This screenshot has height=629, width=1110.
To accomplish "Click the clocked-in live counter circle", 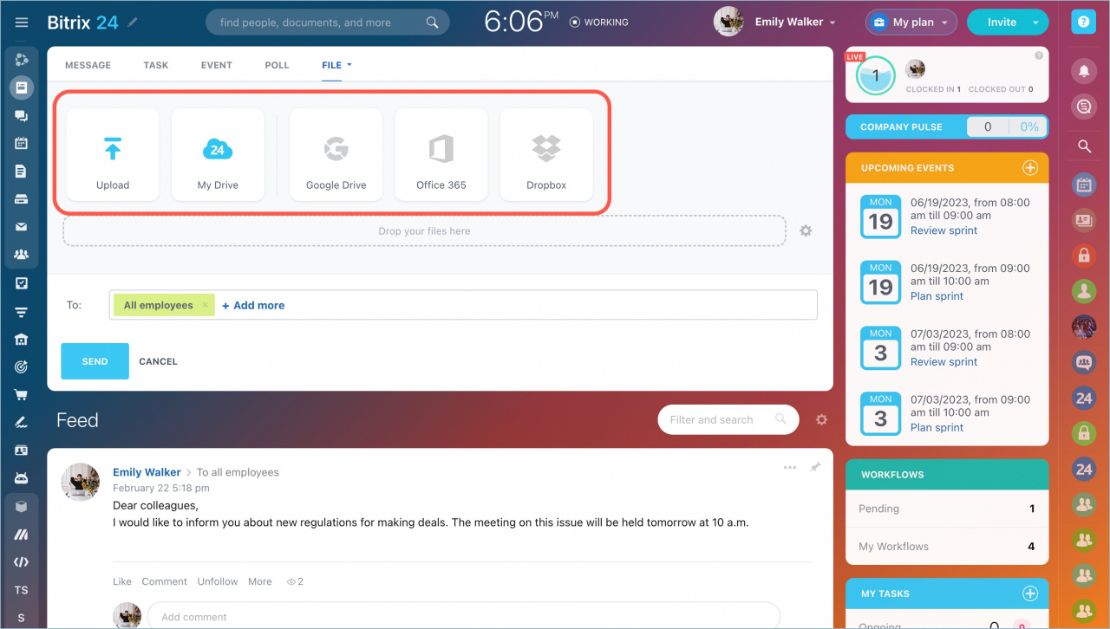I will pos(876,75).
